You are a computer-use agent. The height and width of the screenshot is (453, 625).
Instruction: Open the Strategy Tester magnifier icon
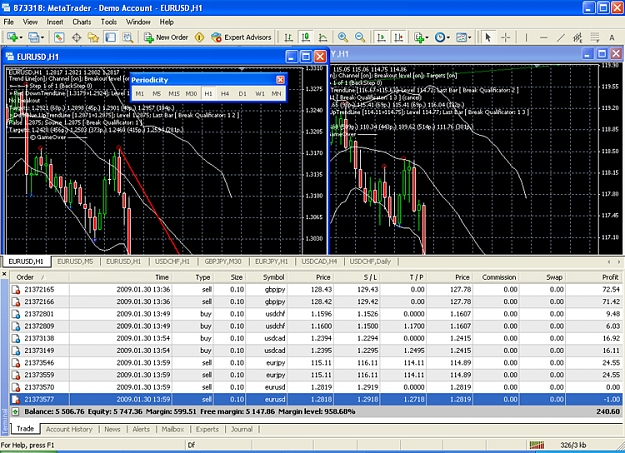pyautogui.click(x=128, y=37)
